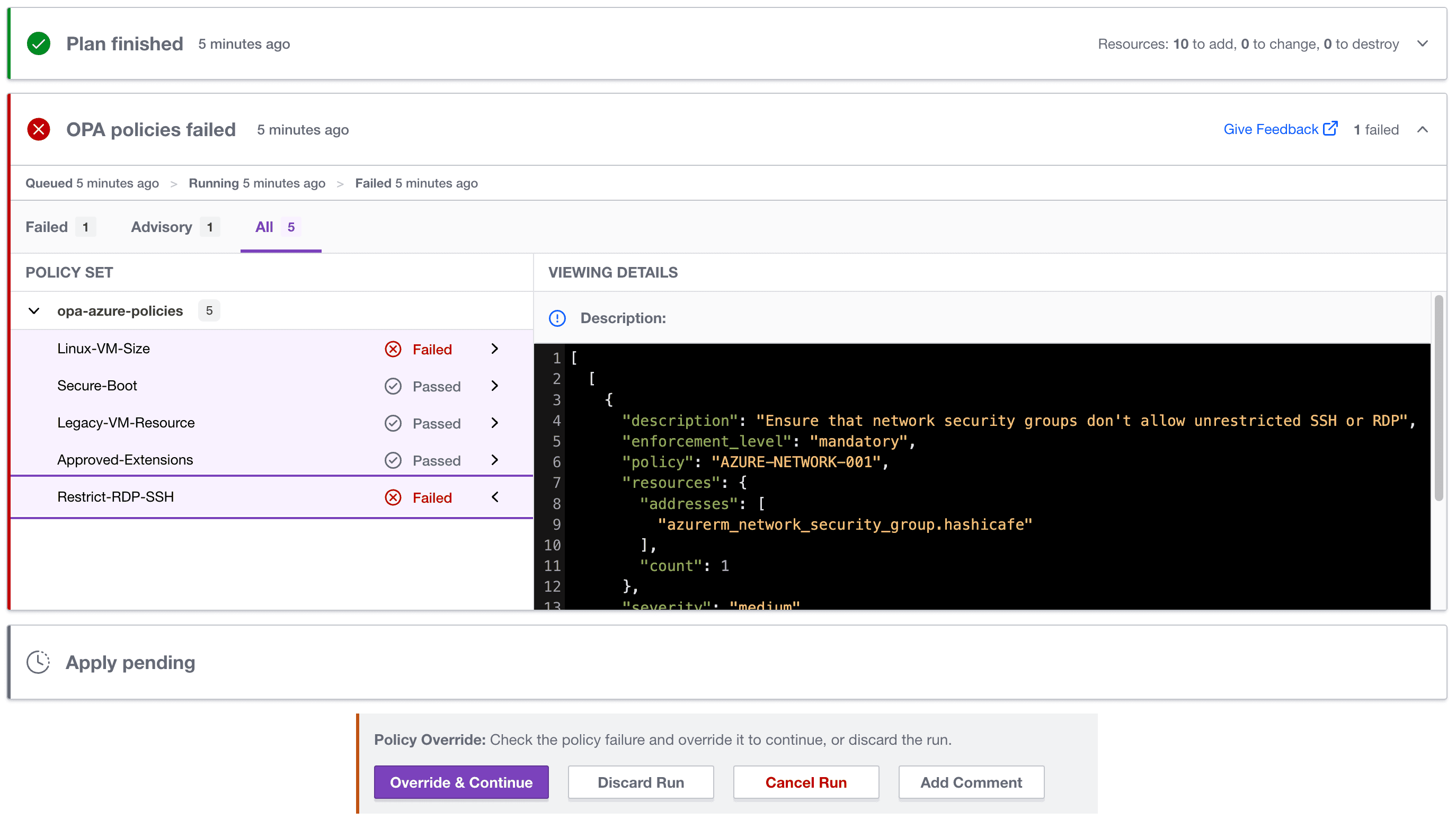Click the details panel vertical scrollbar
This screenshot has width=1456, height=820.
coord(1438,398)
